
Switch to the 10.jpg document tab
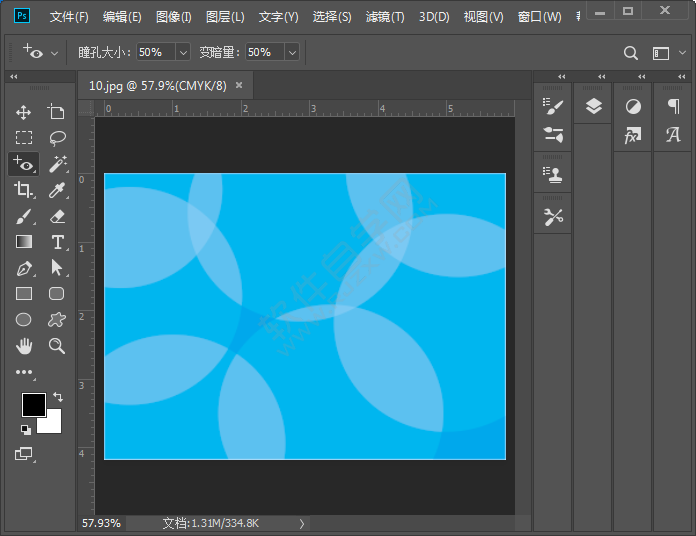tap(158, 85)
